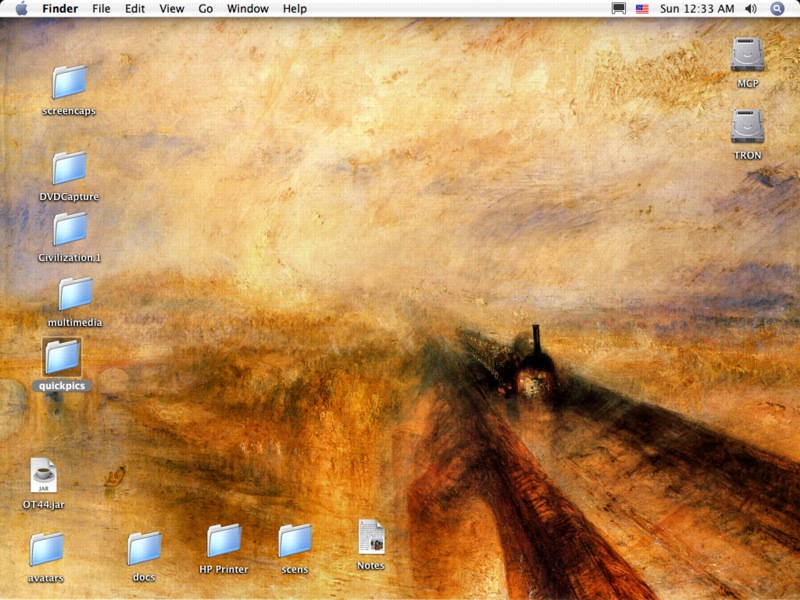This screenshot has height=600, width=800.
Task: Select the OT44.jar Java file
Action: point(43,475)
